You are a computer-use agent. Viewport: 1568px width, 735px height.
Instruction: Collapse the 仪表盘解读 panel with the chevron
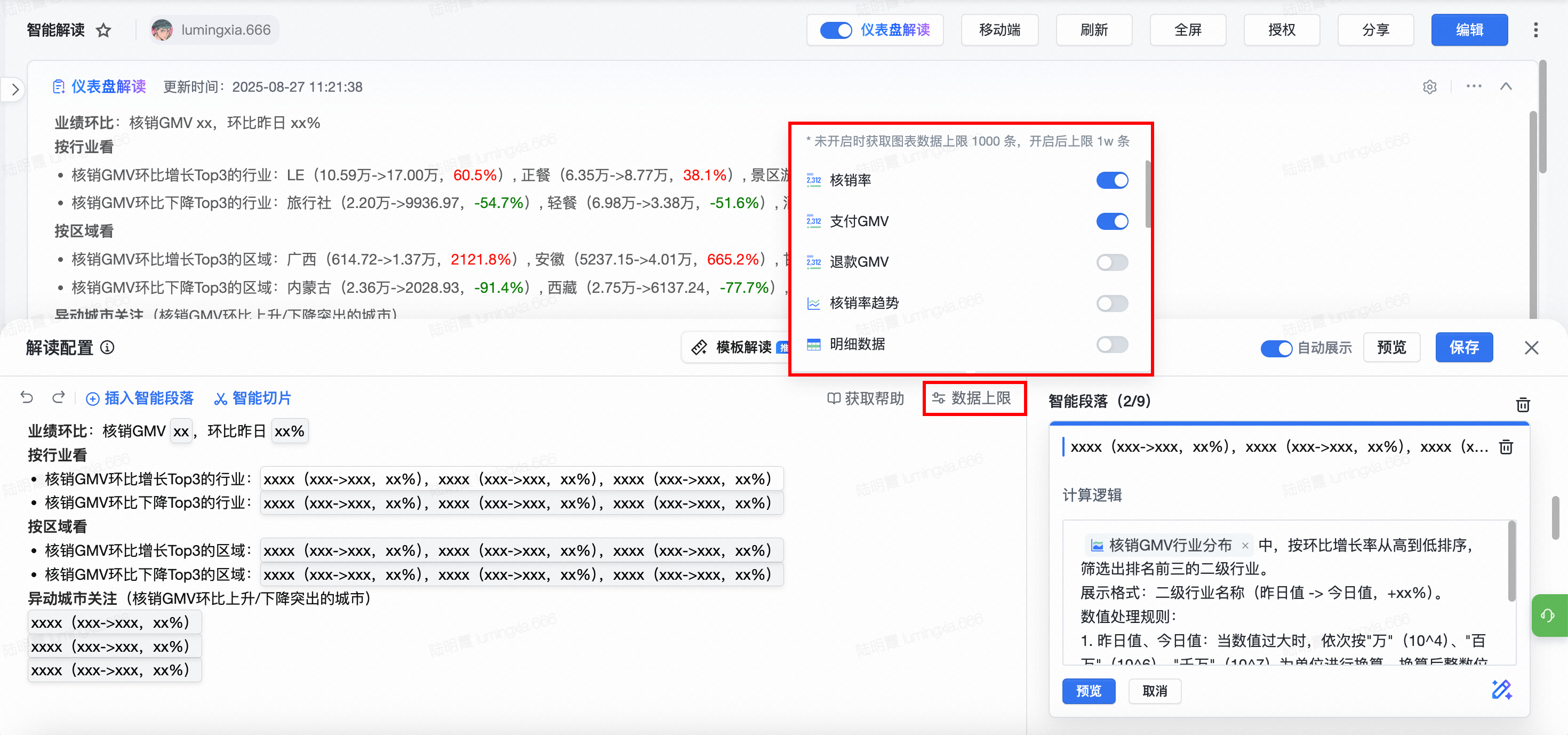(1505, 86)
